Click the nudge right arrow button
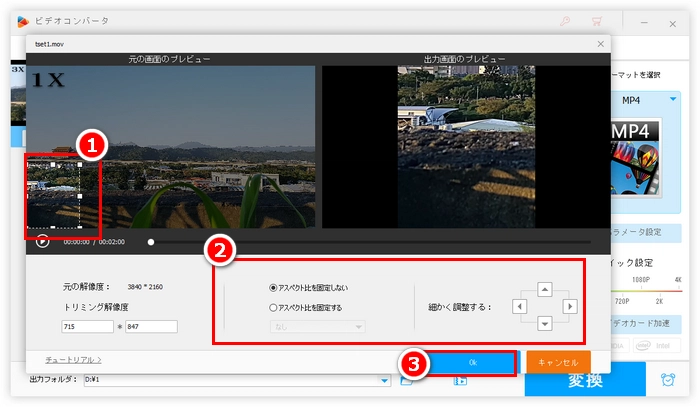This screenshot has height=407, width=700. (570, 306)
